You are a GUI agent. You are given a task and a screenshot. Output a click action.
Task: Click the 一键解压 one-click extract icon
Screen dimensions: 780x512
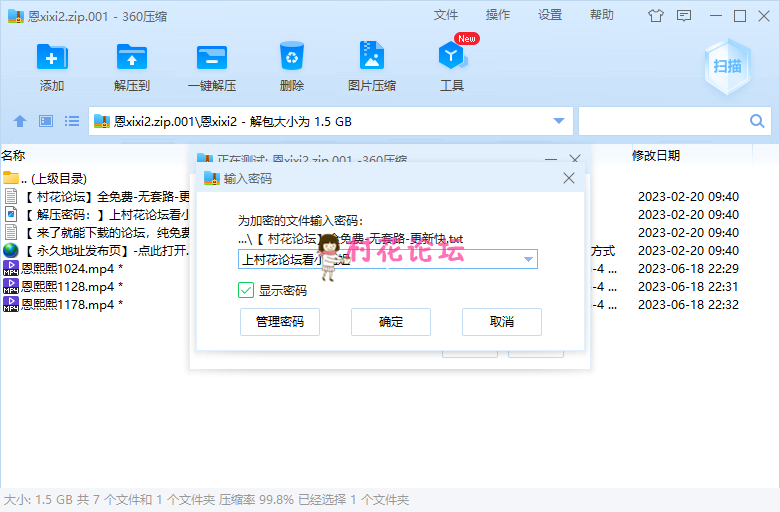212,57
